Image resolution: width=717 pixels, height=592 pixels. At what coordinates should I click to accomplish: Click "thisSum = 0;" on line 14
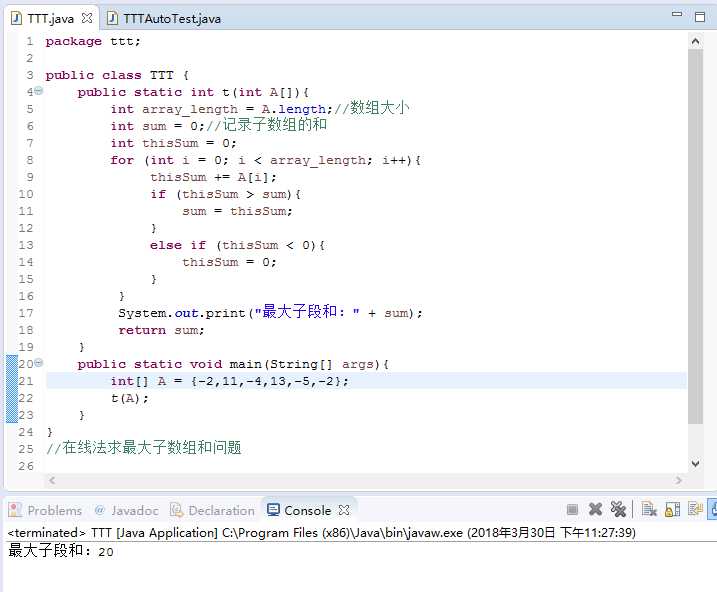tap(229, 262)
